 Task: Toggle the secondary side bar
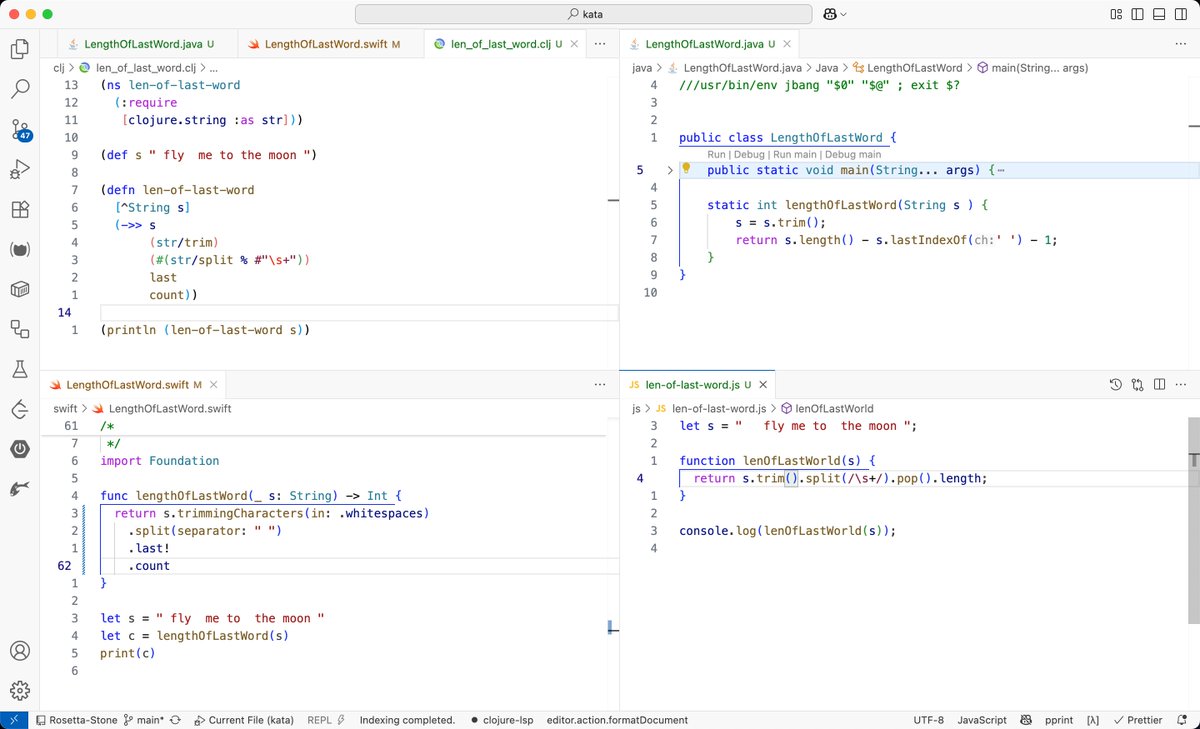point(1181,14)
